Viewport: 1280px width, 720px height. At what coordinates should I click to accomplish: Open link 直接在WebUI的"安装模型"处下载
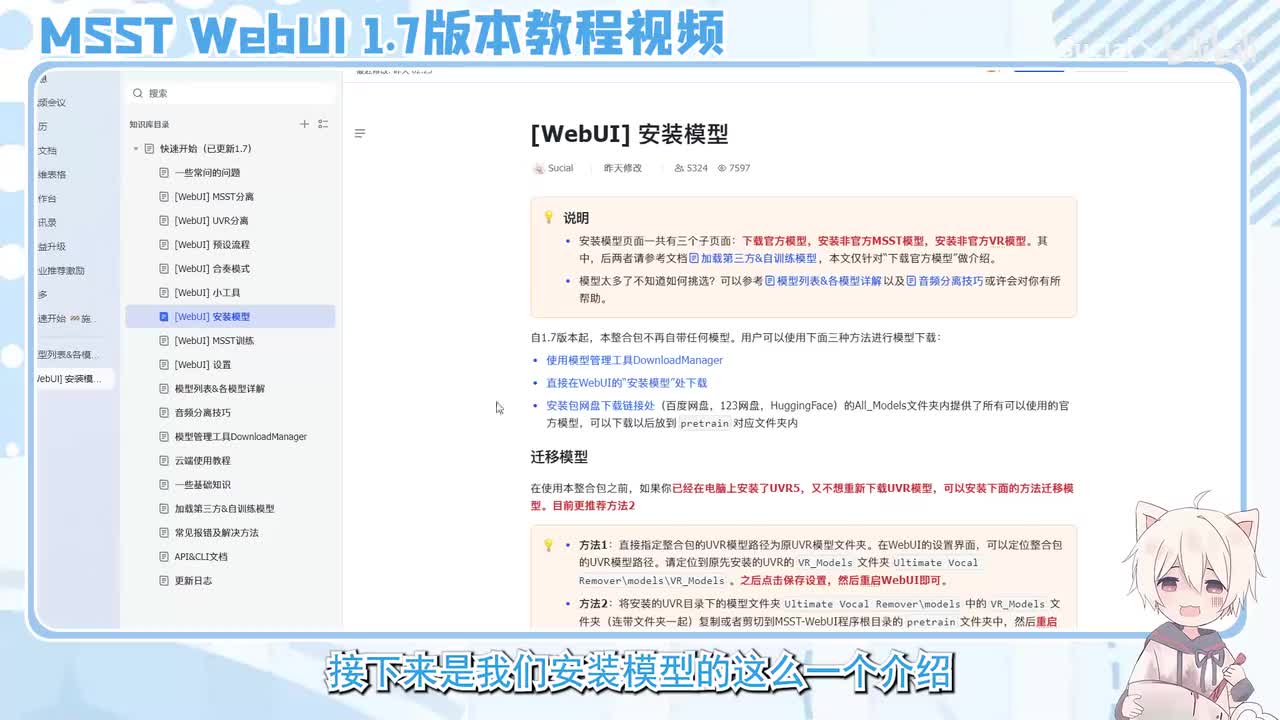point(626,383)
